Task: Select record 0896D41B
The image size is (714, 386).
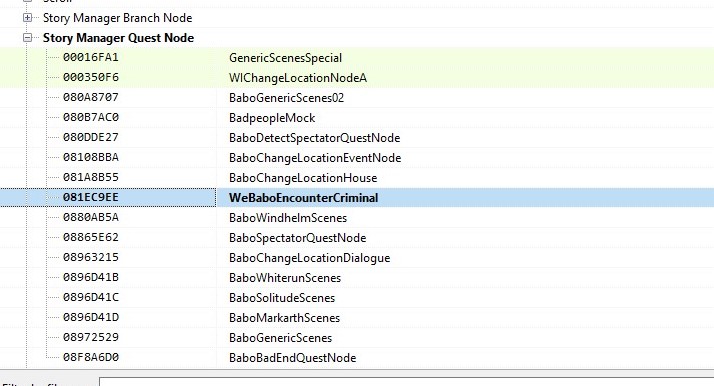Action: point(91,278)
